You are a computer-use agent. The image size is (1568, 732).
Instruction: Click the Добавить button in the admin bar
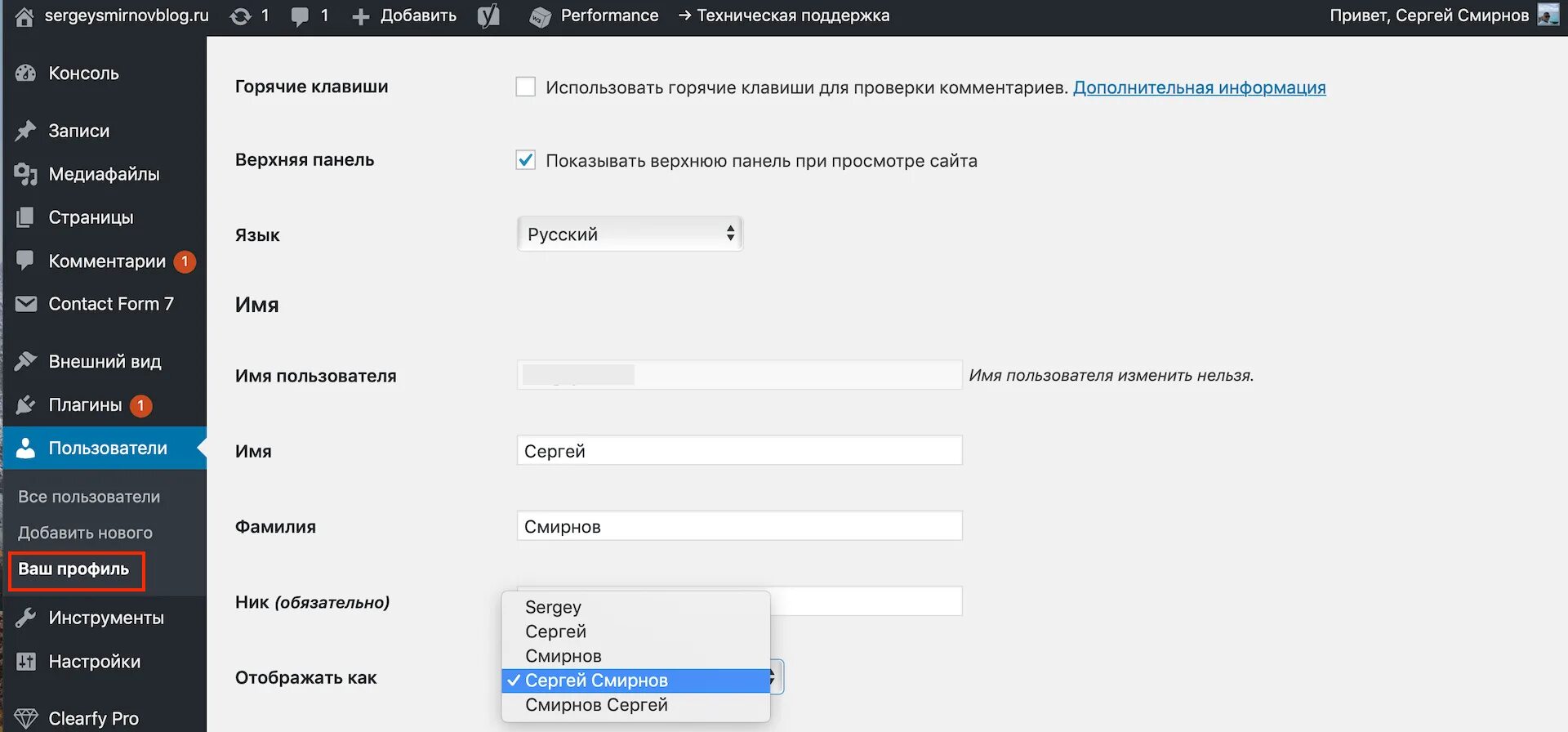pos(405,16)
